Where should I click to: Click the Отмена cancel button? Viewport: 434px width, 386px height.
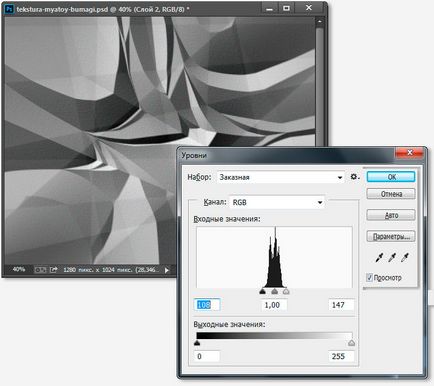click(x=391, y=194)
